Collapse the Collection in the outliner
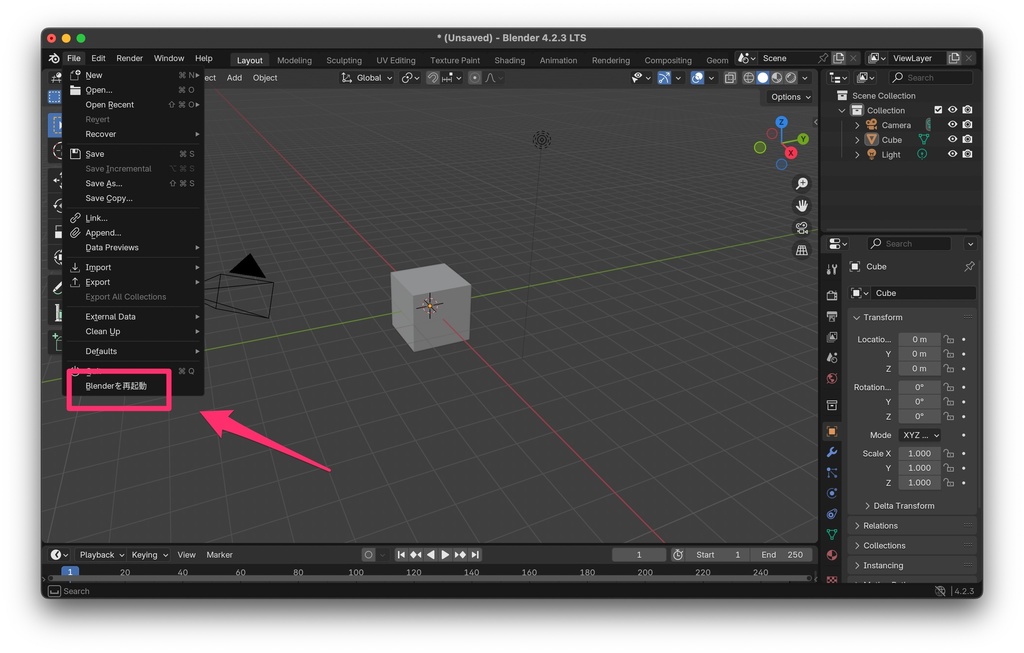 click(x=843, y=110)
